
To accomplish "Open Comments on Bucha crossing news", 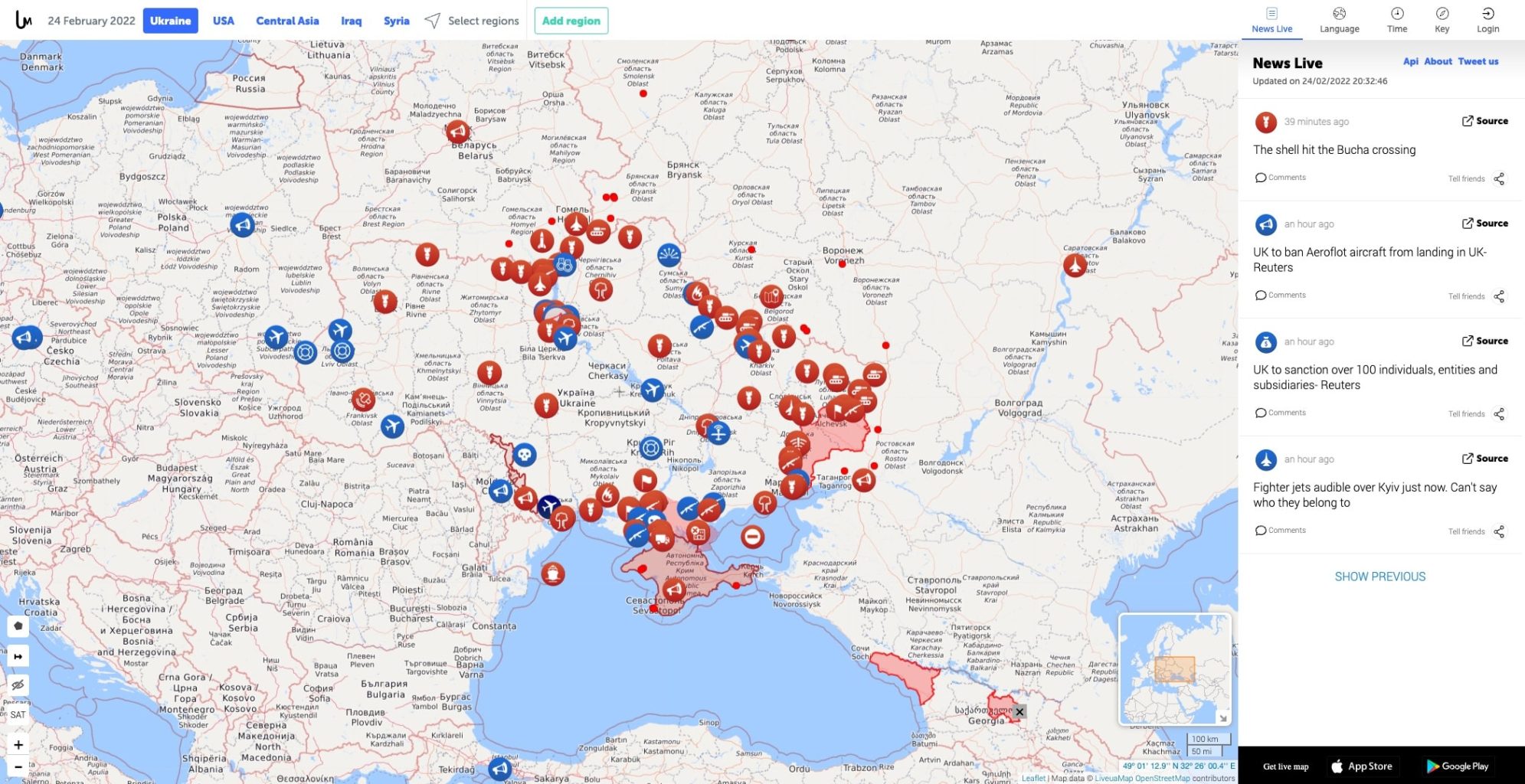I will pyautogui.click(x=1280, y=178).
